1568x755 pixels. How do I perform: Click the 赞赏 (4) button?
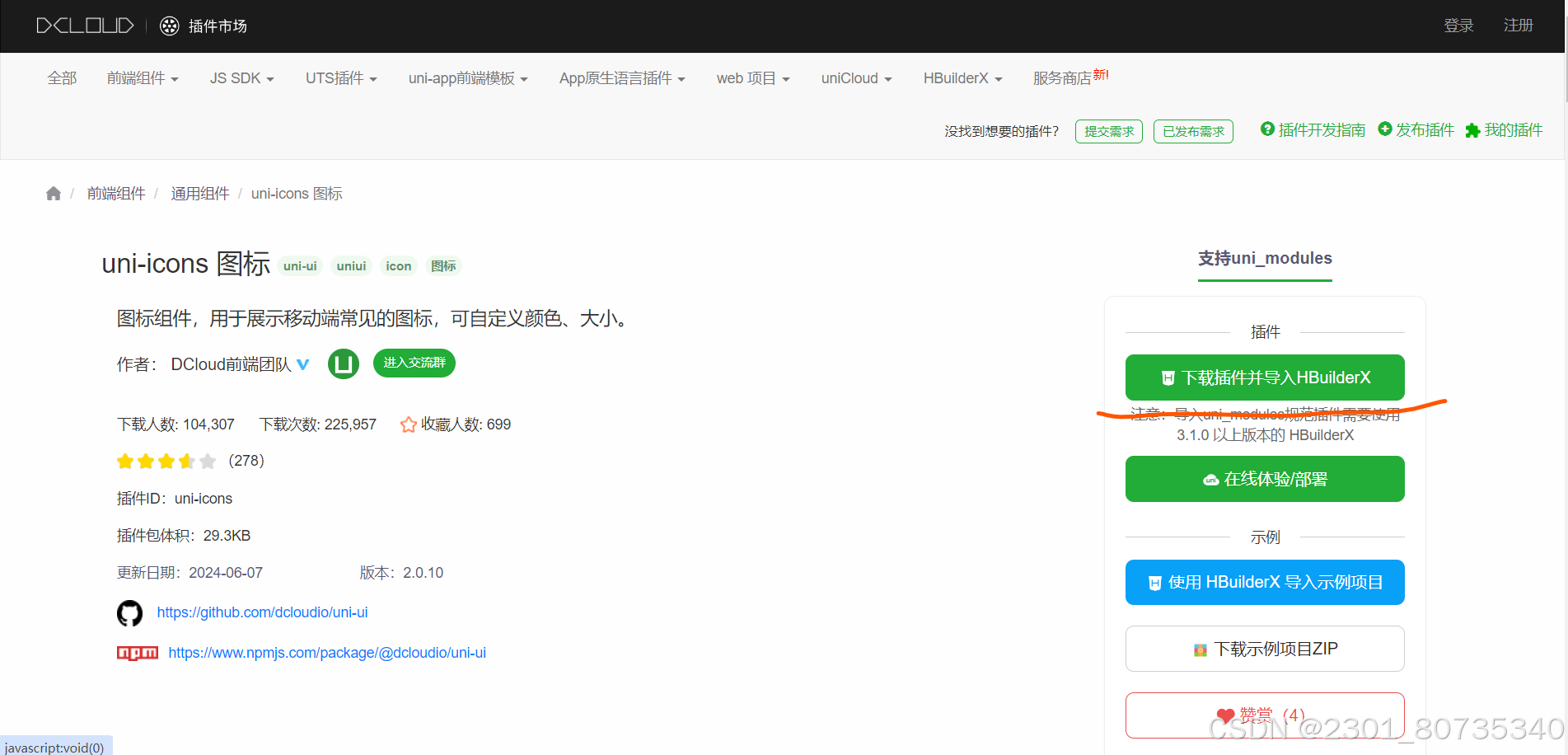point(1265,715)
